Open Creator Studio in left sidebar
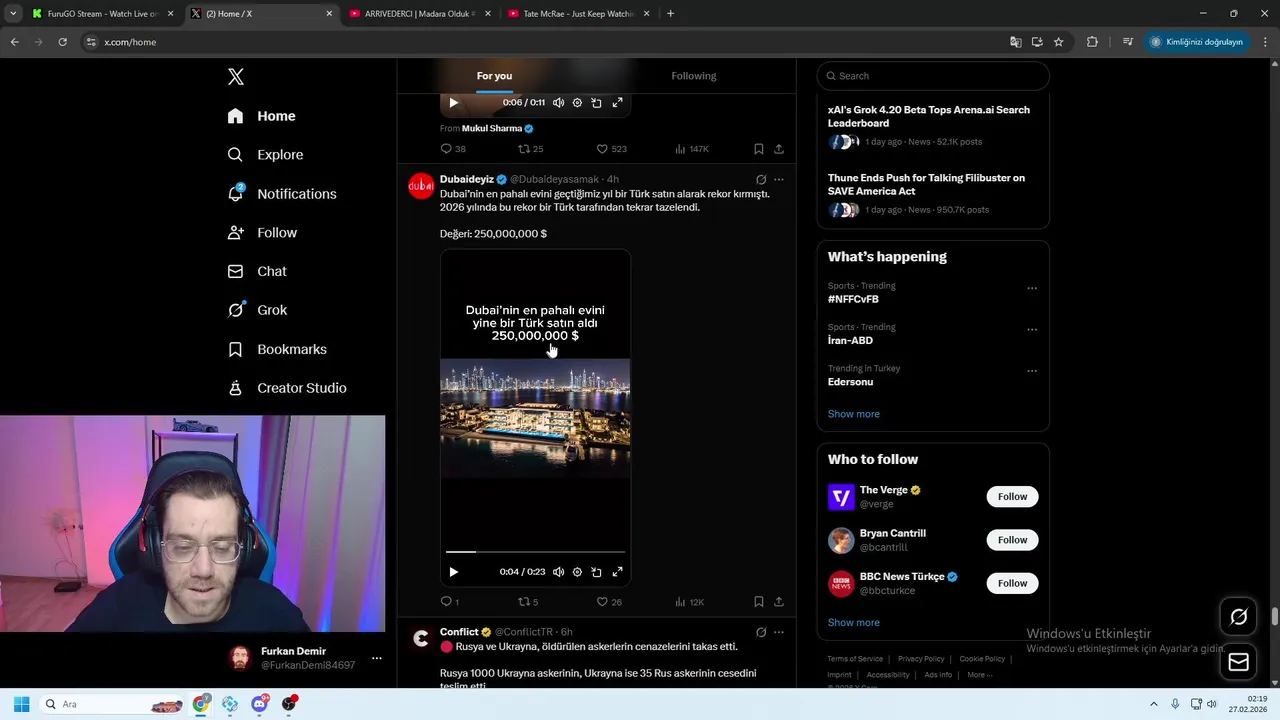Viewport: 1280px width, 720px height. [x=287, y=388]
